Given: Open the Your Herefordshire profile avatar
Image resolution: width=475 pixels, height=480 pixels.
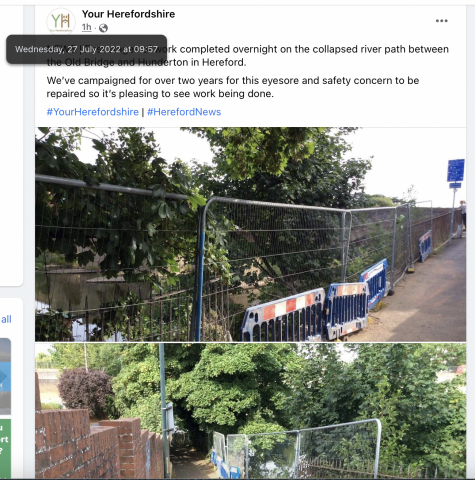Looking at the screenshot, I should tap(61, 21).
